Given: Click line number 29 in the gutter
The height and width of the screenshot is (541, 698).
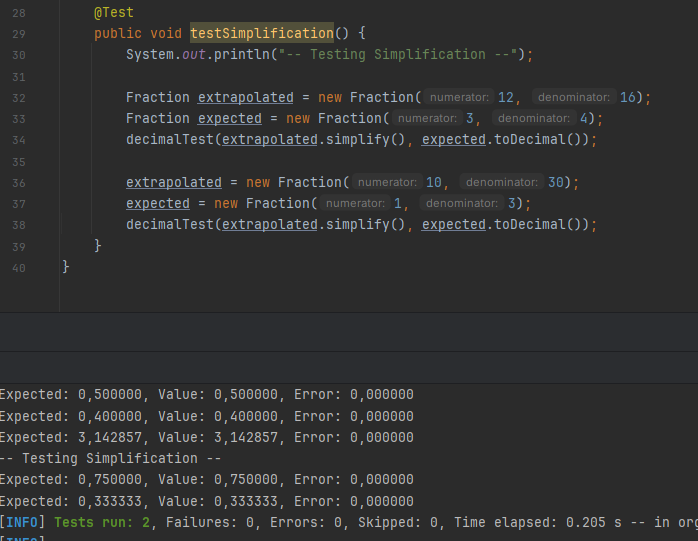Looking at the screenshot, I should tap(19, 33).
